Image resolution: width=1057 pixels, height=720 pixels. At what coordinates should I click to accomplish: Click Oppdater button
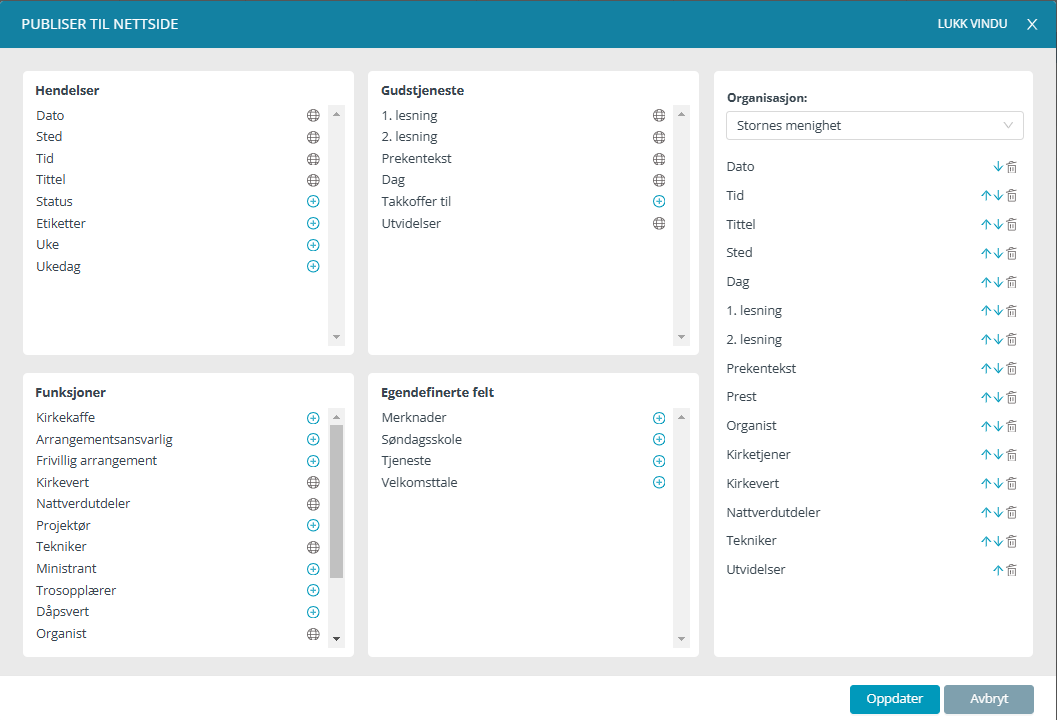pos(894,699)
